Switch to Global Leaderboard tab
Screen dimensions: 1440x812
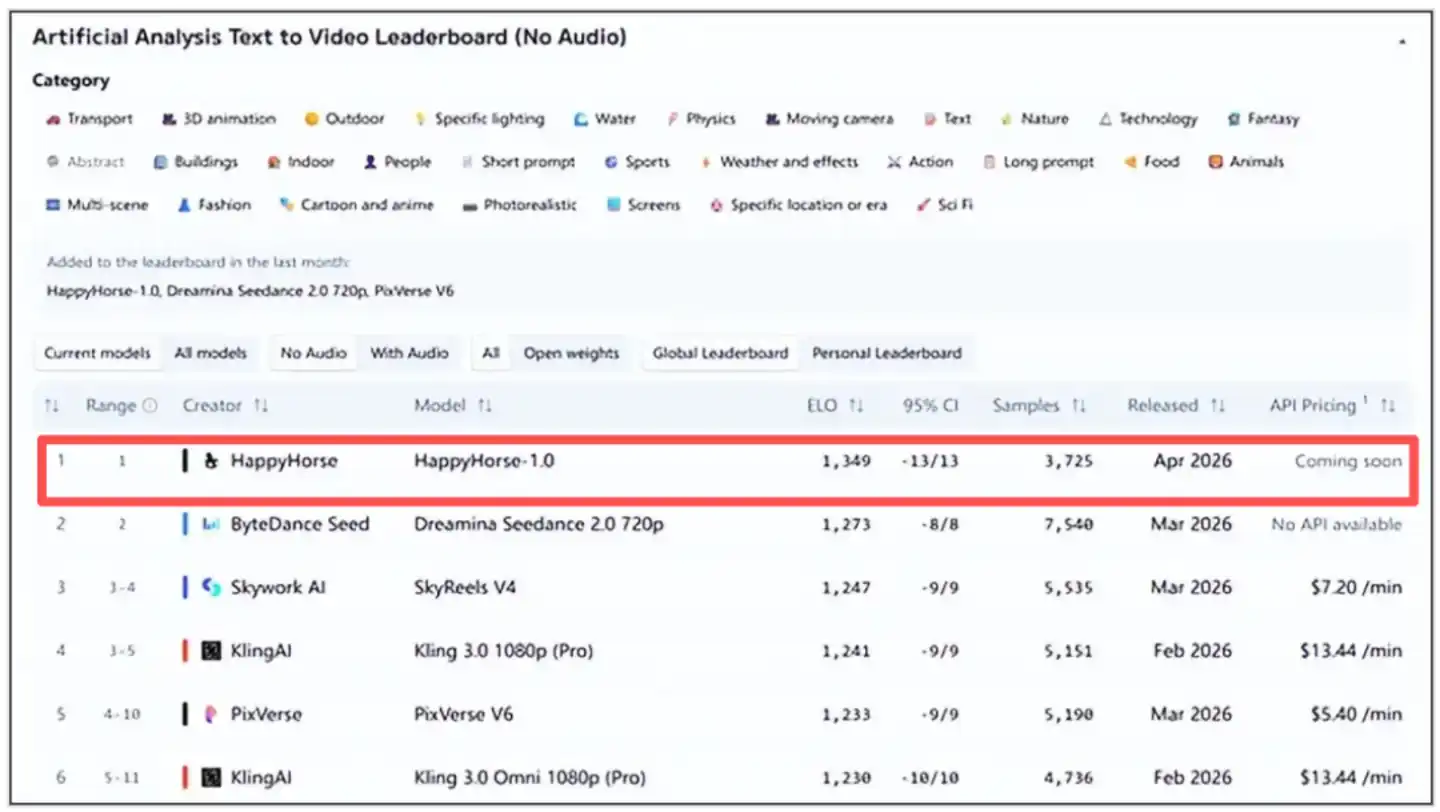click(x=720, y=353)
